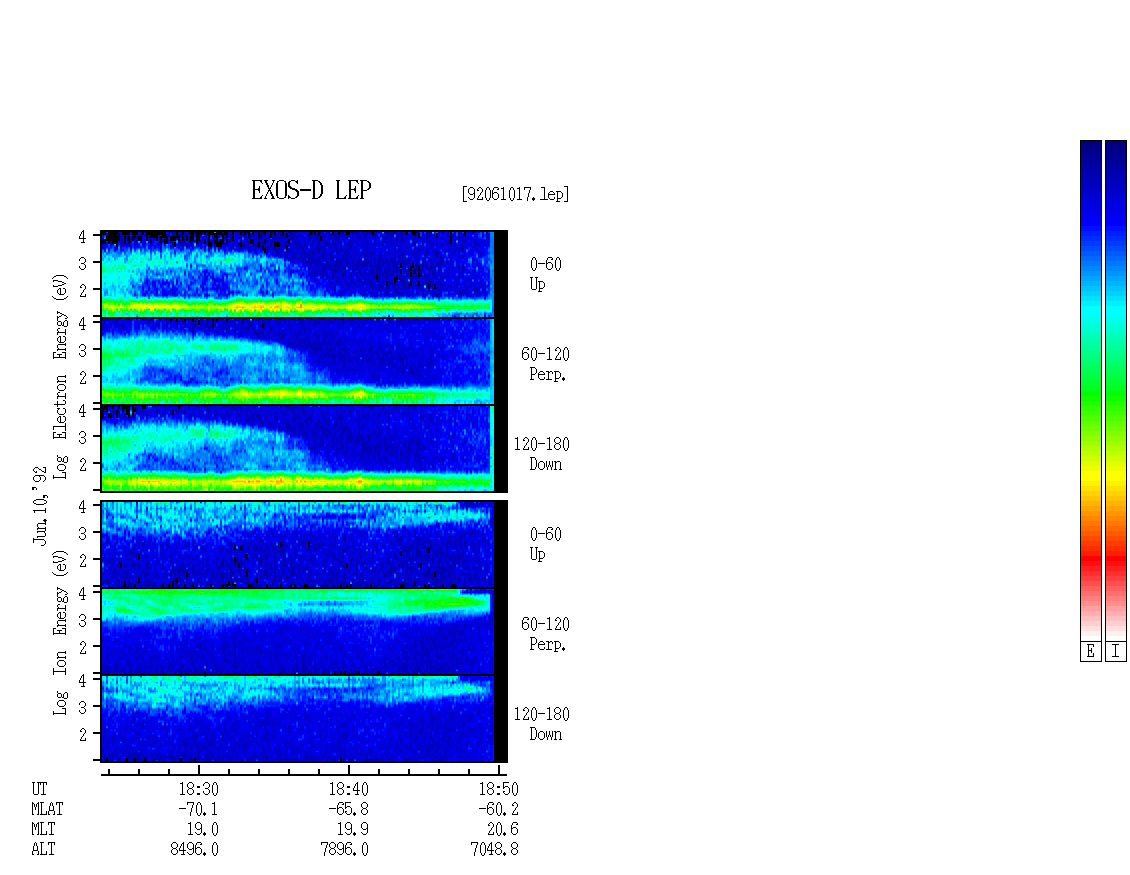This screenshot has height=875, width=1130.
Task: Click the 0-60 Up label beside ion panel
Action: click(546, 544)
